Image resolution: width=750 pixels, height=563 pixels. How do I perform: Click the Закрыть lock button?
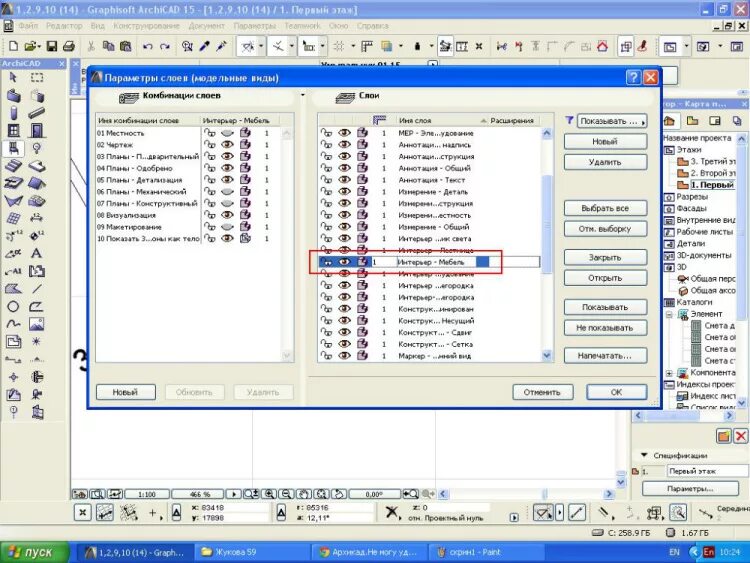(605, 257)
